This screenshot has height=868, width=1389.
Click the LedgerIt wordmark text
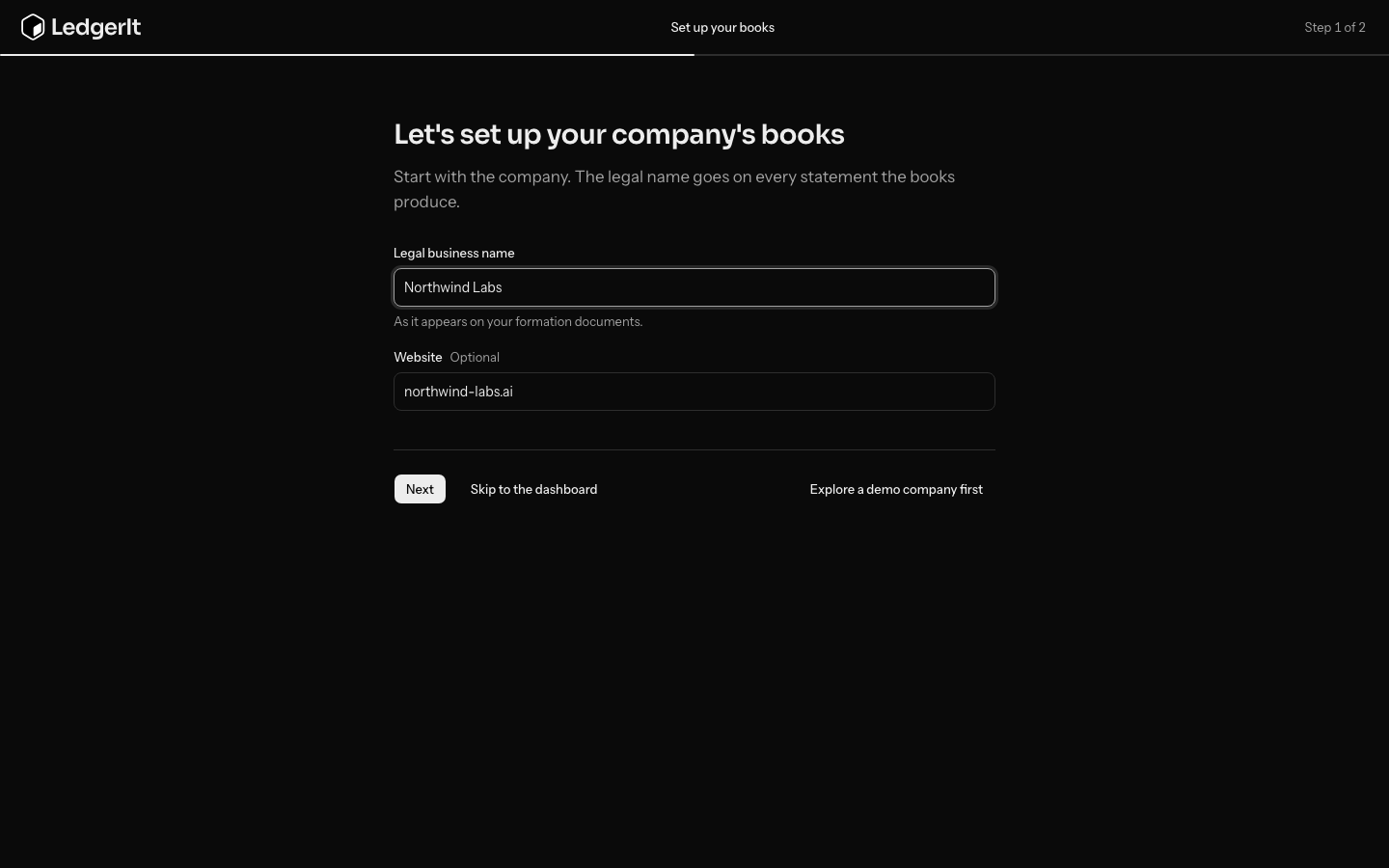coord(95,27)
